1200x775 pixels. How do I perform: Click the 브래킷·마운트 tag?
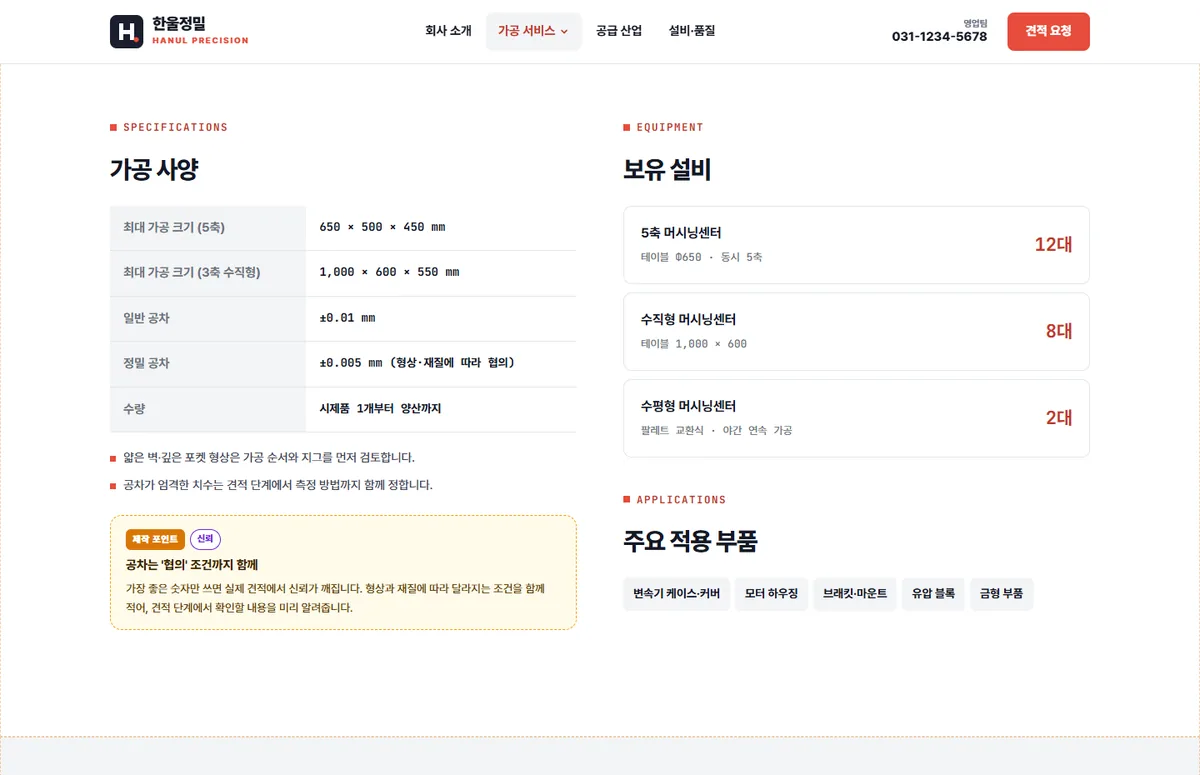click(855, 594)
